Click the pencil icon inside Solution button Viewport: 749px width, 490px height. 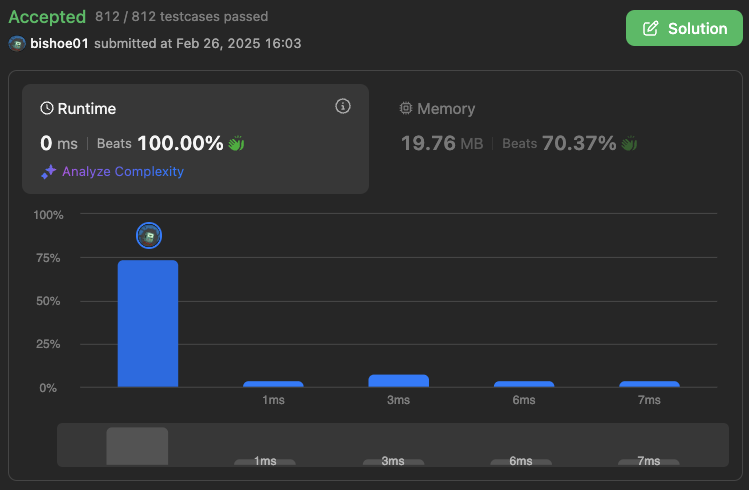pyautogui.click(x=651, y=29)
